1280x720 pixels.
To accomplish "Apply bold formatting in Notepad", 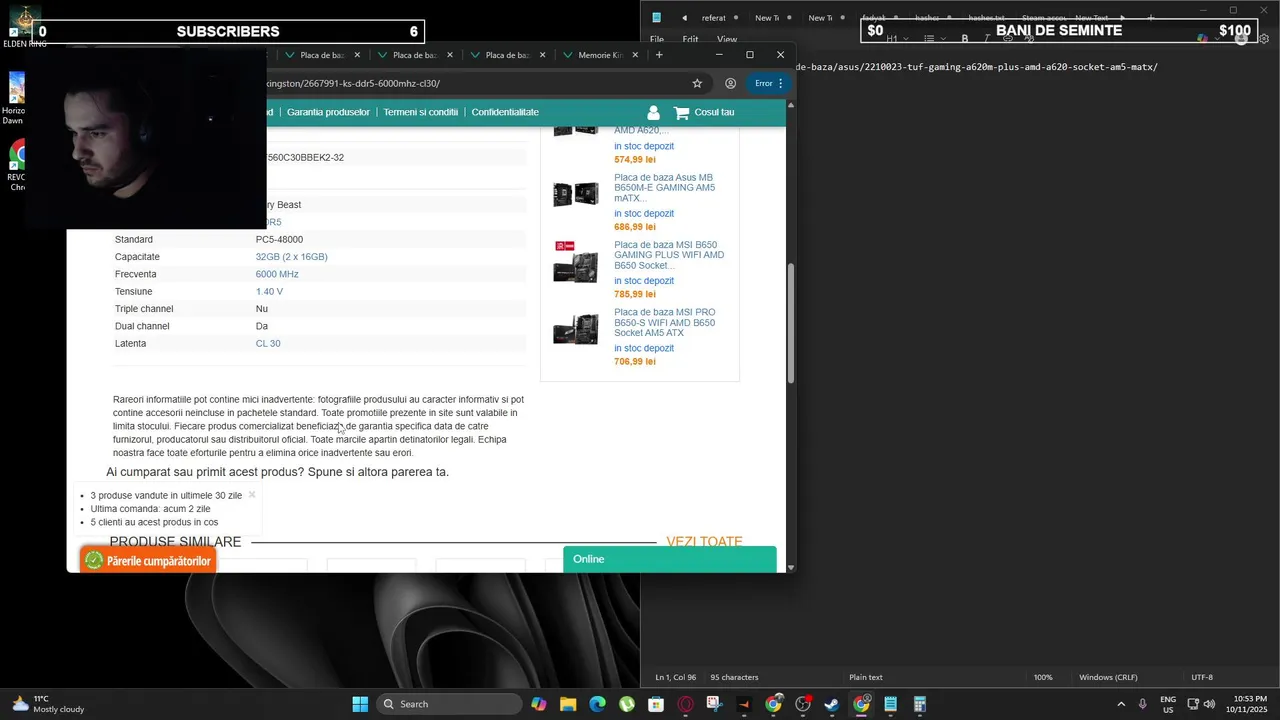I will [x=965, y=38].
